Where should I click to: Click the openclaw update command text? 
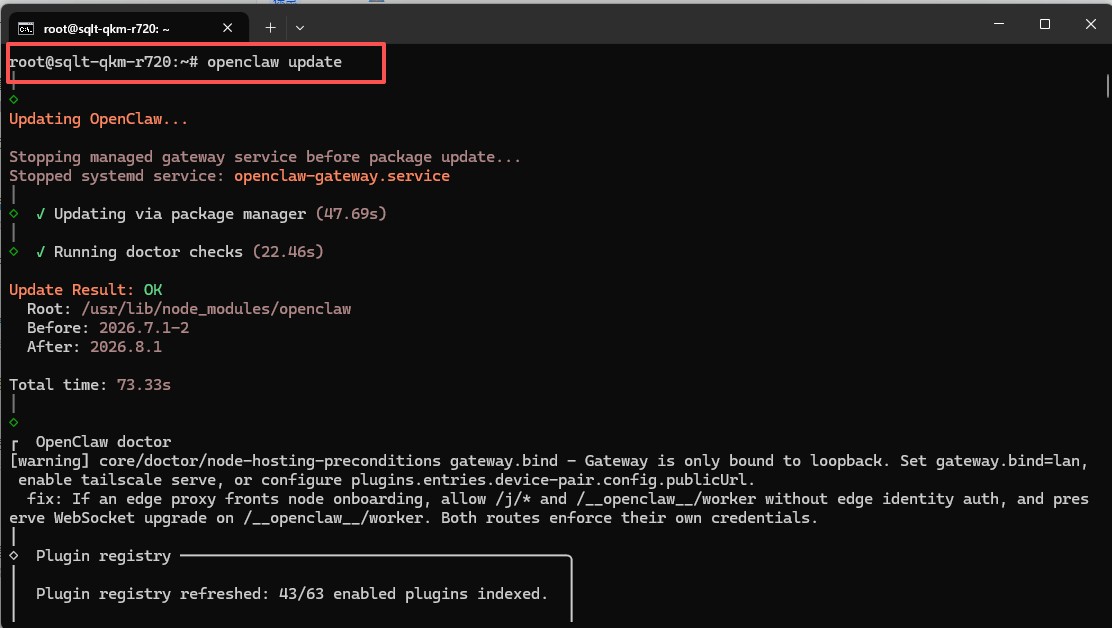(274, 62)
